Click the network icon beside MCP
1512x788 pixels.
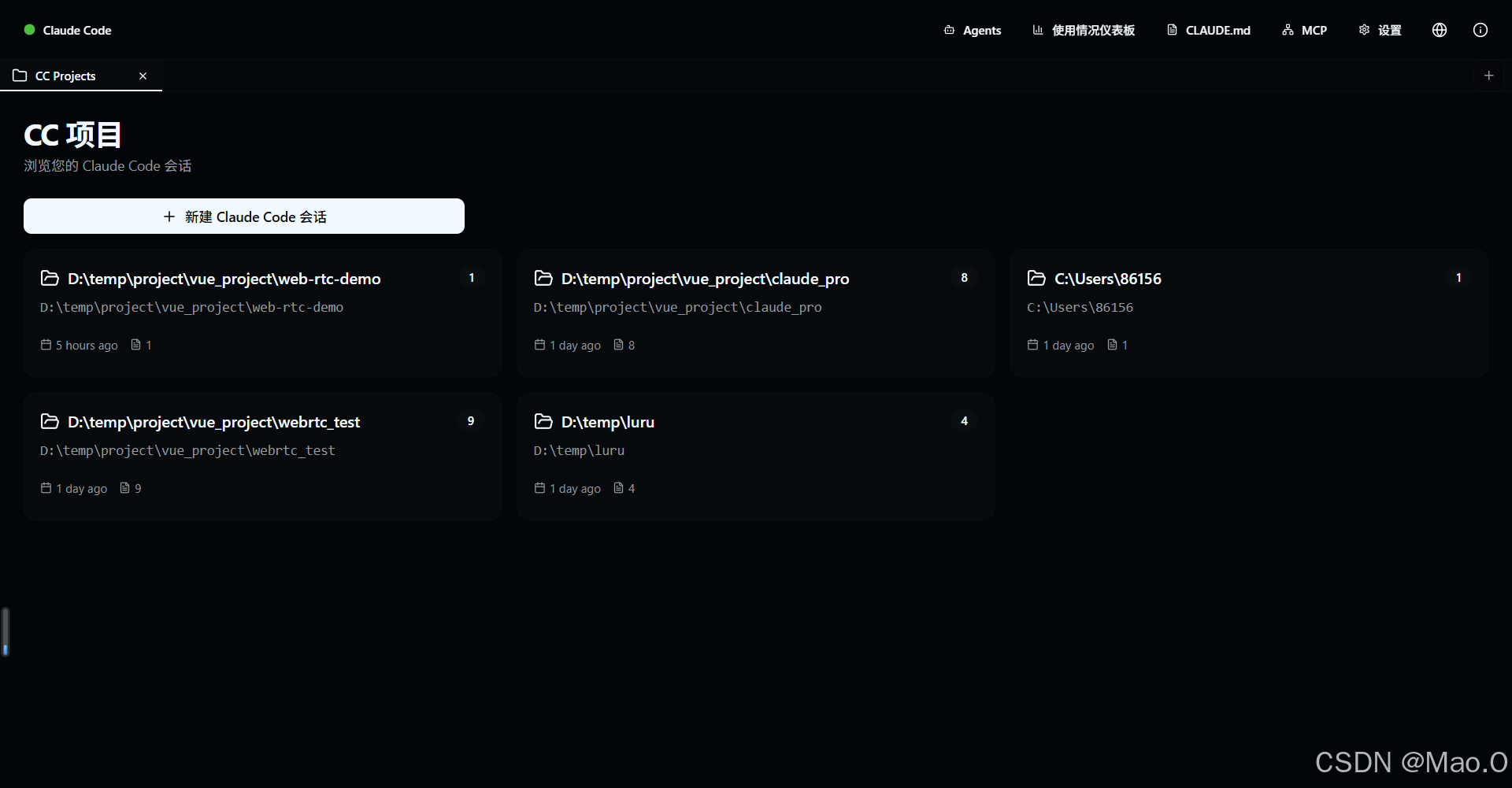click(x=1288, y=30)
